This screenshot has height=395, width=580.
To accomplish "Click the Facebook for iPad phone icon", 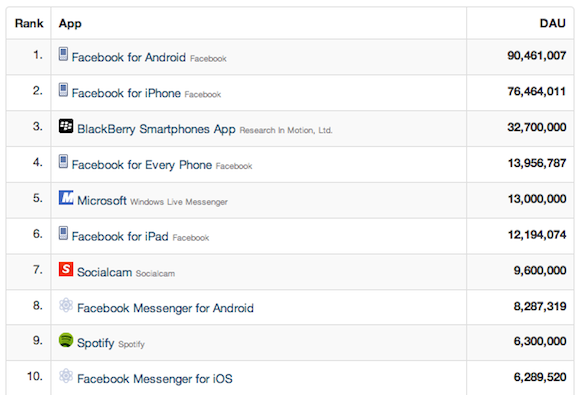I will pyautogui.click(x=63, y=233).
